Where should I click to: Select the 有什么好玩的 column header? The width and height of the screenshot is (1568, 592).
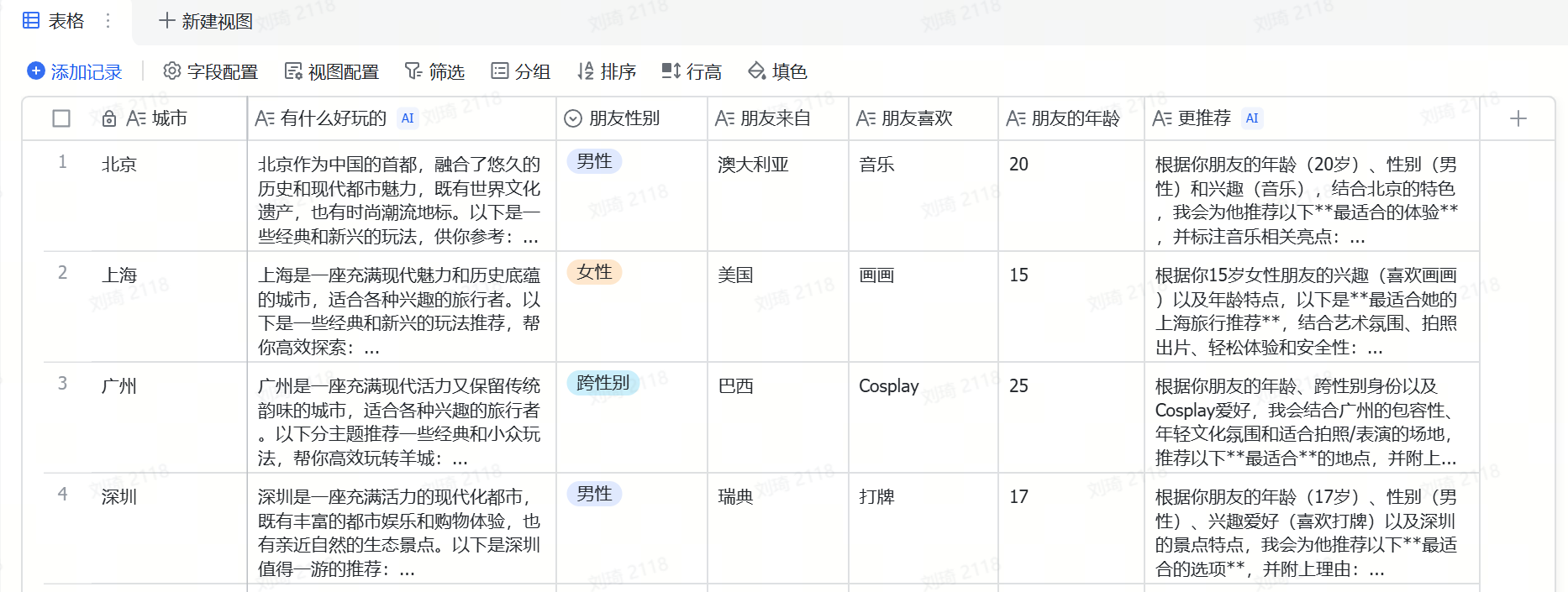[333, 118]
